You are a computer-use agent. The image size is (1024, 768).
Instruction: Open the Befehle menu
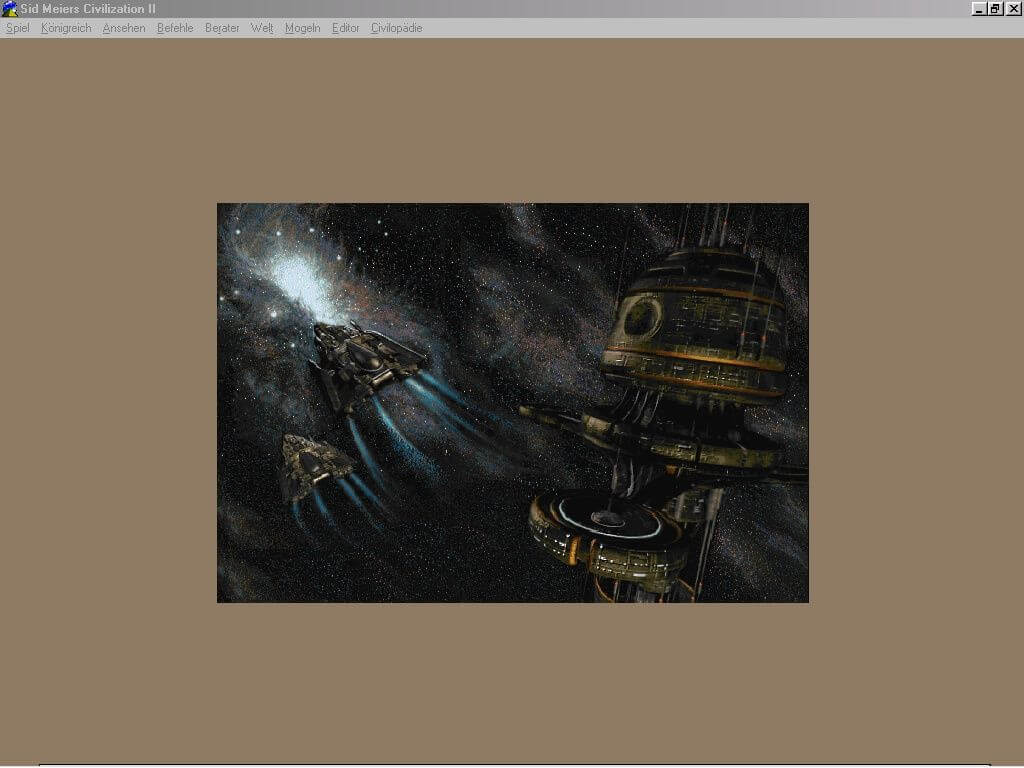tap(175, 28)
